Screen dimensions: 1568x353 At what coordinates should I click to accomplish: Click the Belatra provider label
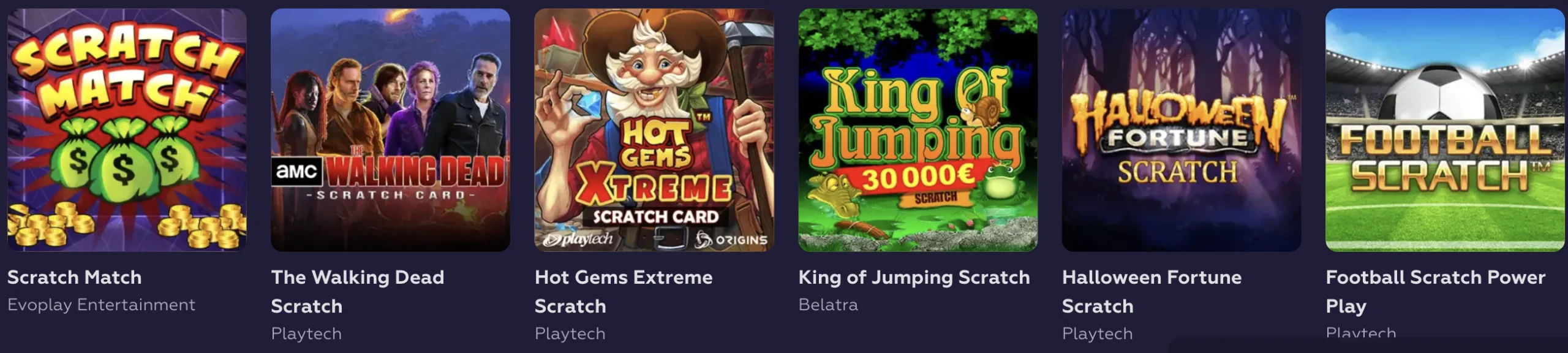(x=828, y=305)
